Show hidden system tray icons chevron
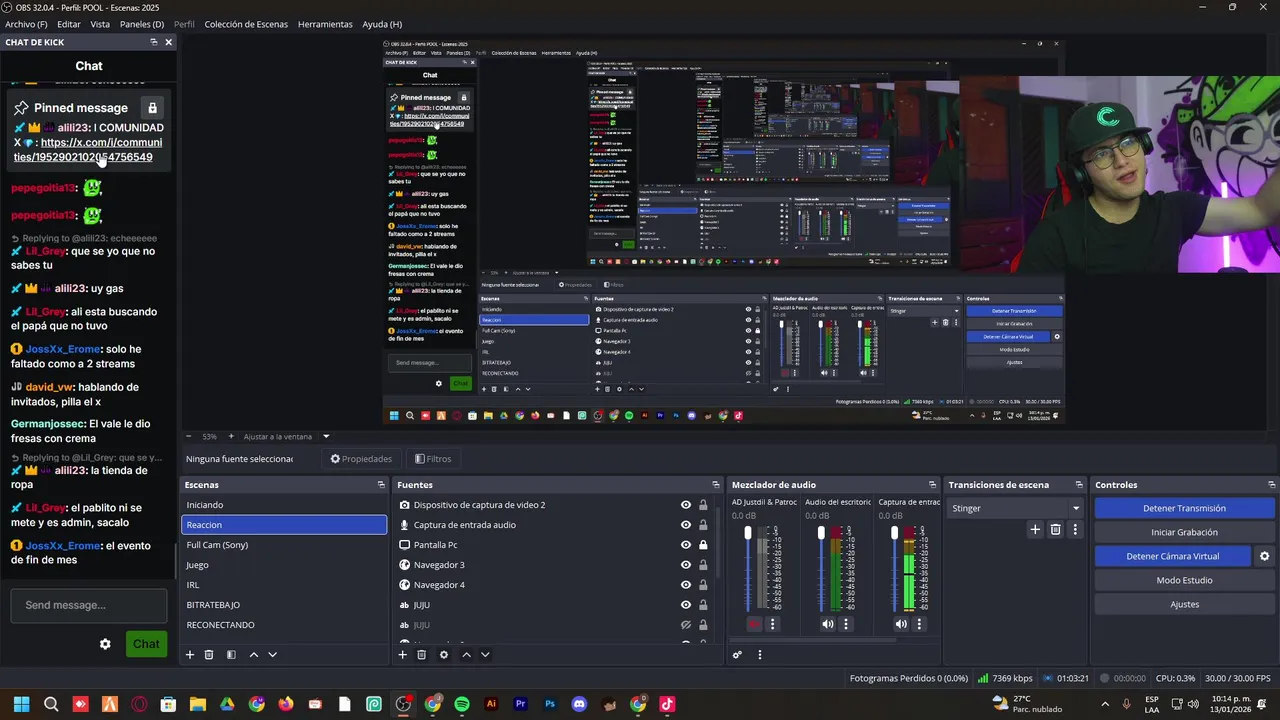 [x=1105, y=704]
